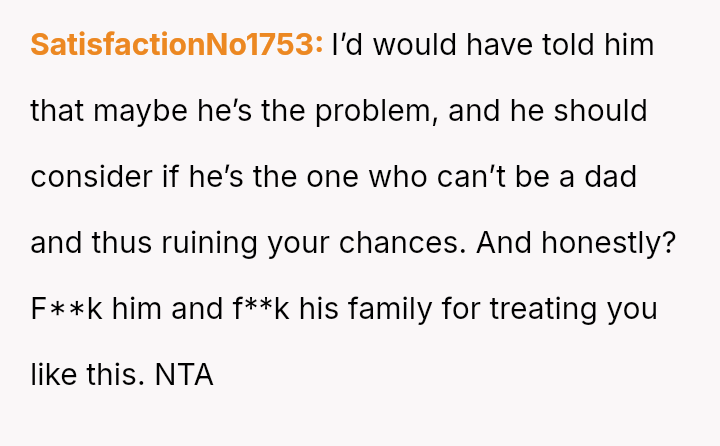Screen dimensions: 720x446
Task: Click the words "that maybe" in the comment
Action: 105,111
